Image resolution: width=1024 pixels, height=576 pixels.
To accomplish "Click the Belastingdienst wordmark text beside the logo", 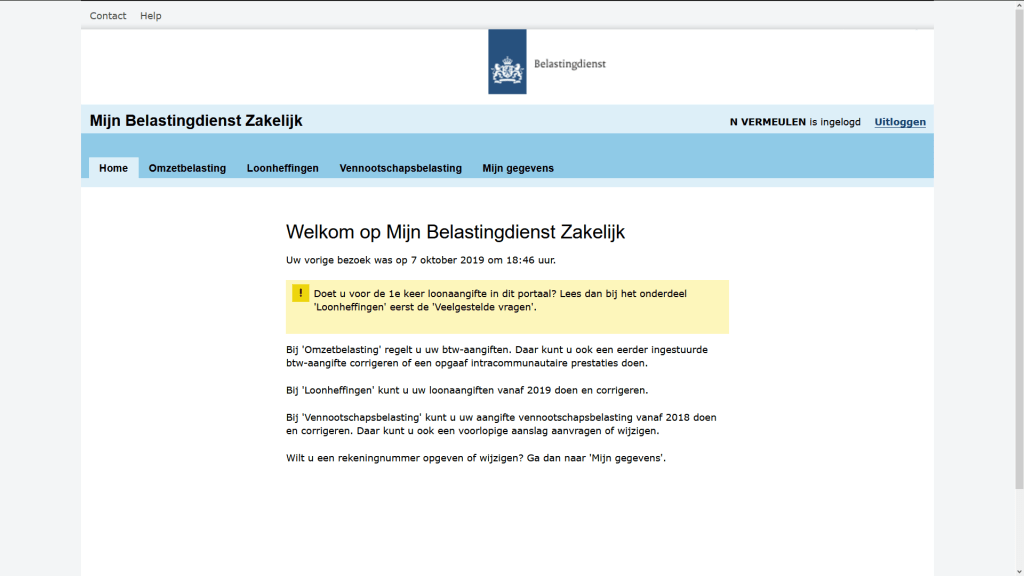I will pyautogui.click(x=569, y=64).
